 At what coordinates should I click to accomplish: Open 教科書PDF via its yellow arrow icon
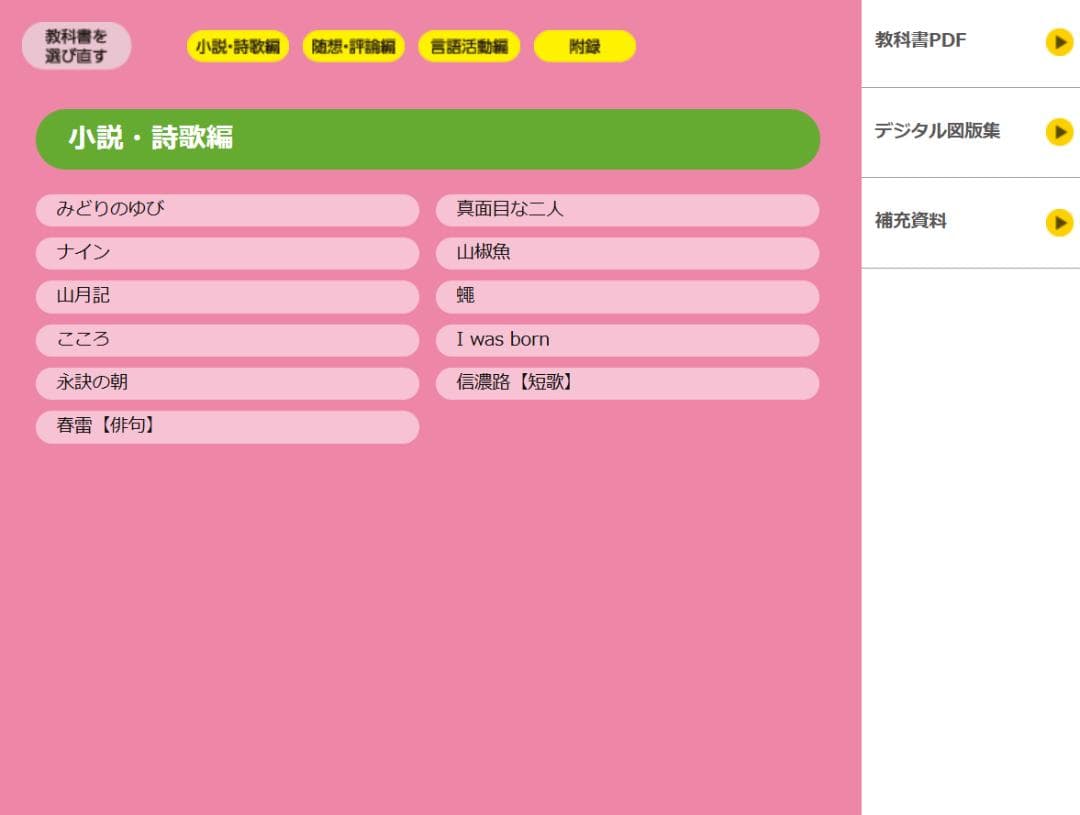pos(1058,42)
